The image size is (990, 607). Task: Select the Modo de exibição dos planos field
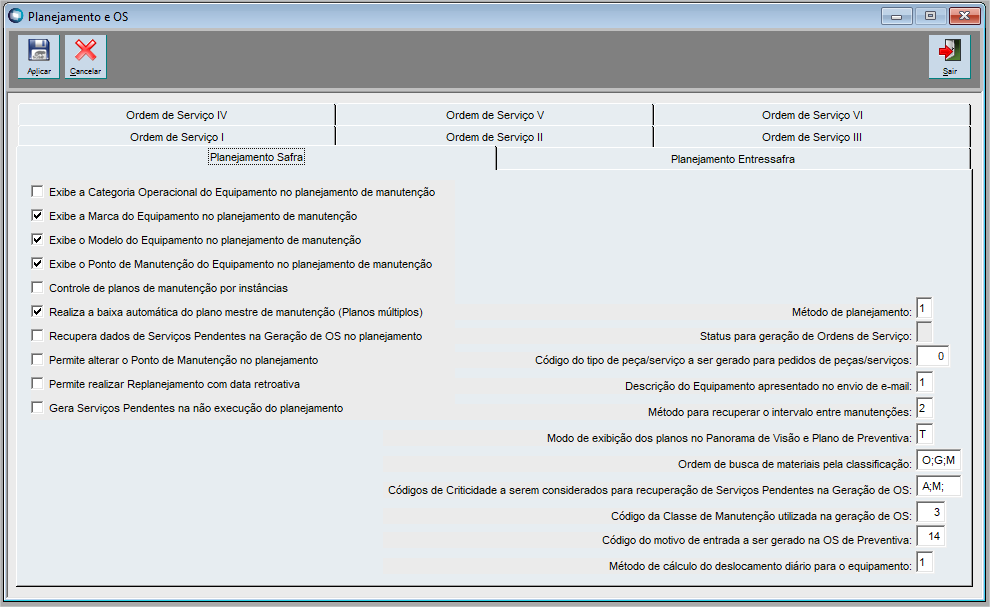(x=924, y=435)
